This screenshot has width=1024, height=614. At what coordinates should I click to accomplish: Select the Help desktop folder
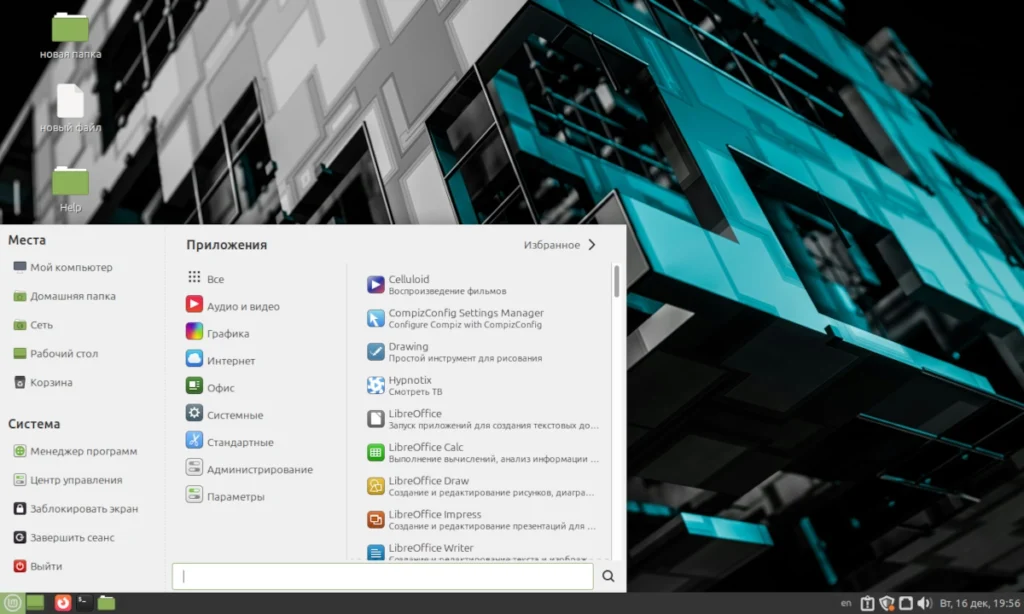(71, 189)
